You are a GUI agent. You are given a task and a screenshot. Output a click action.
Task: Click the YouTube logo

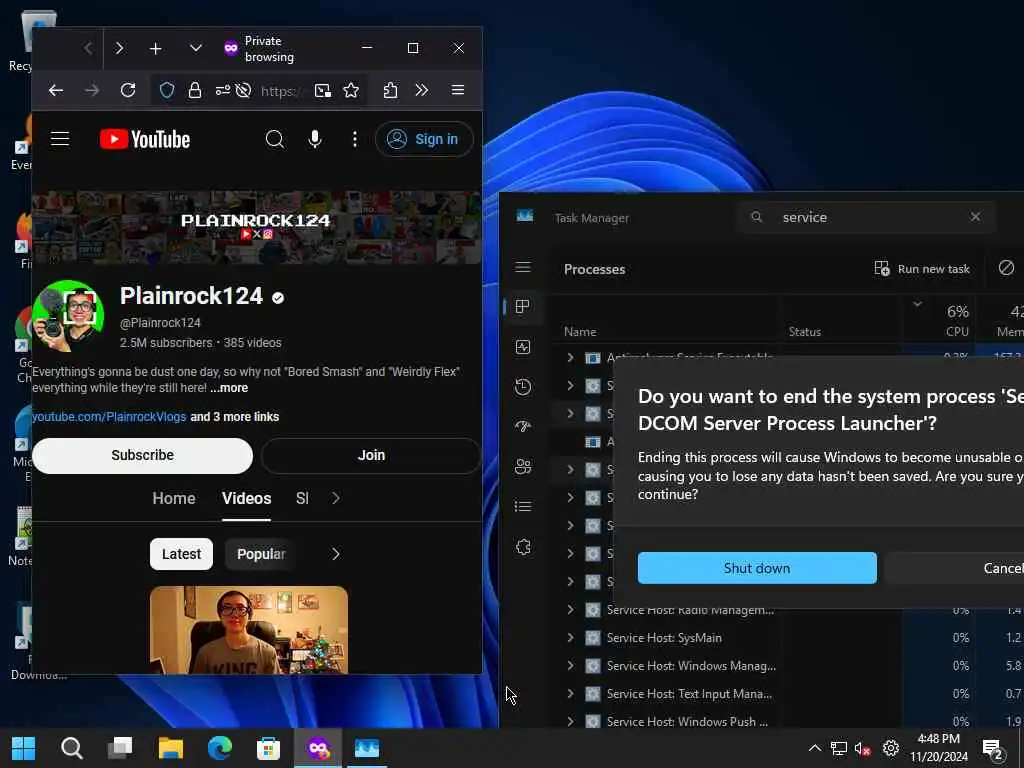(145, 139)
